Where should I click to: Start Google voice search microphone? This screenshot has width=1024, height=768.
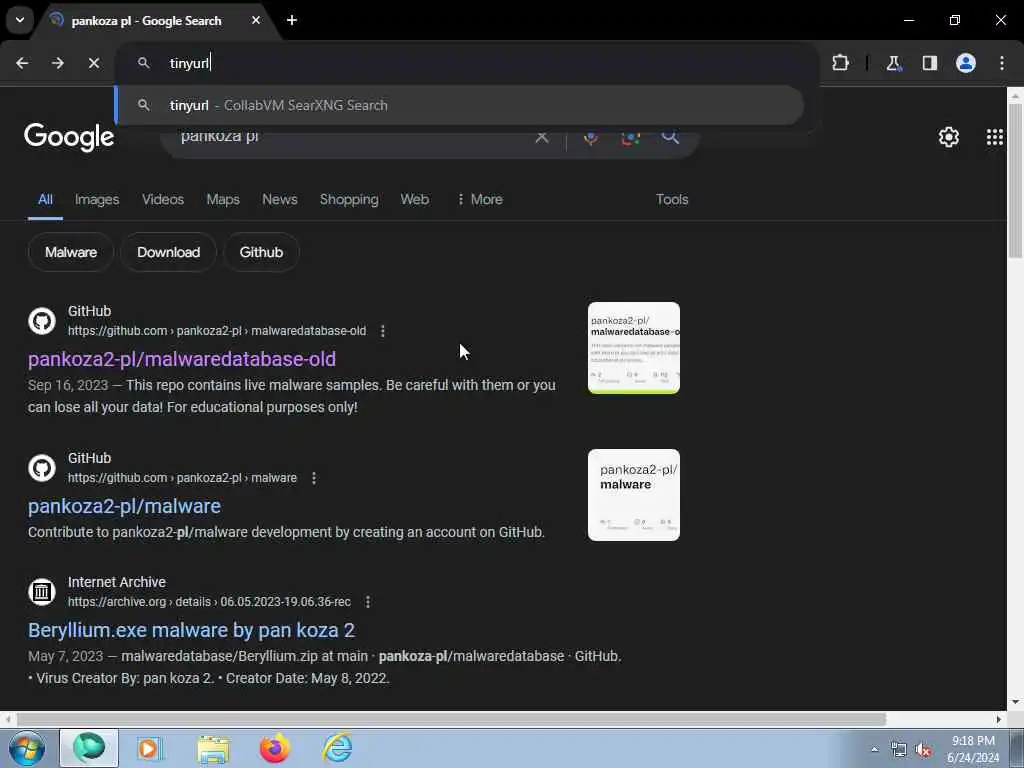click(590, 137)
